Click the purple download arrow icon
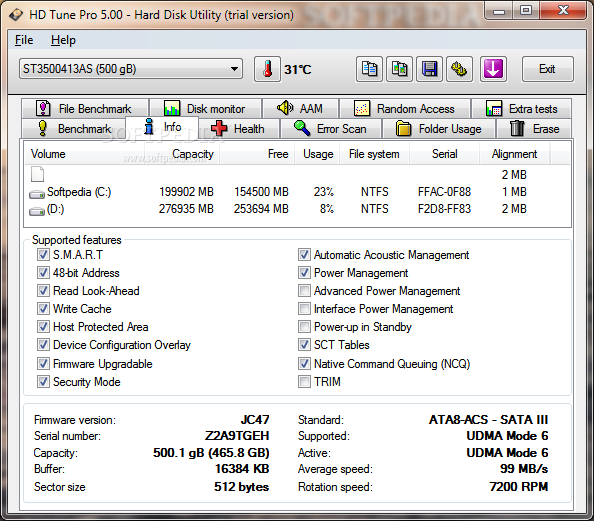The width and height of the screenshot is (594, 521). 493,69
